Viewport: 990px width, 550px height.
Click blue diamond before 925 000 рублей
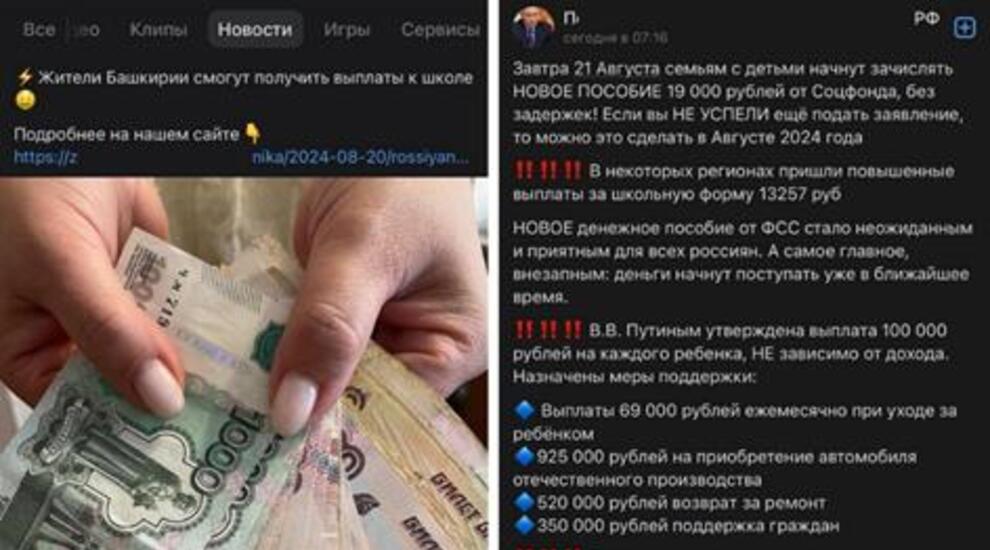click(x=524, y=457)
